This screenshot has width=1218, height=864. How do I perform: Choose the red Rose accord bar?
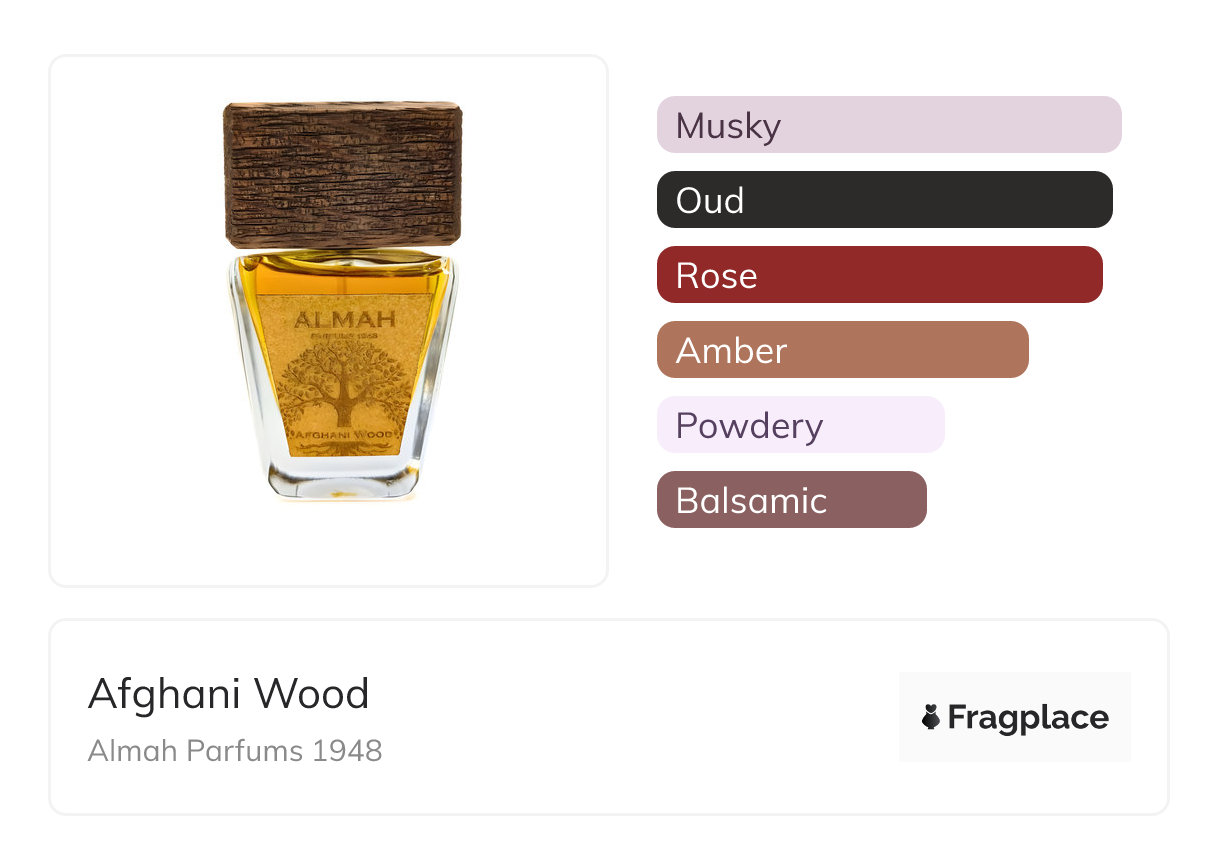(880, 275)
